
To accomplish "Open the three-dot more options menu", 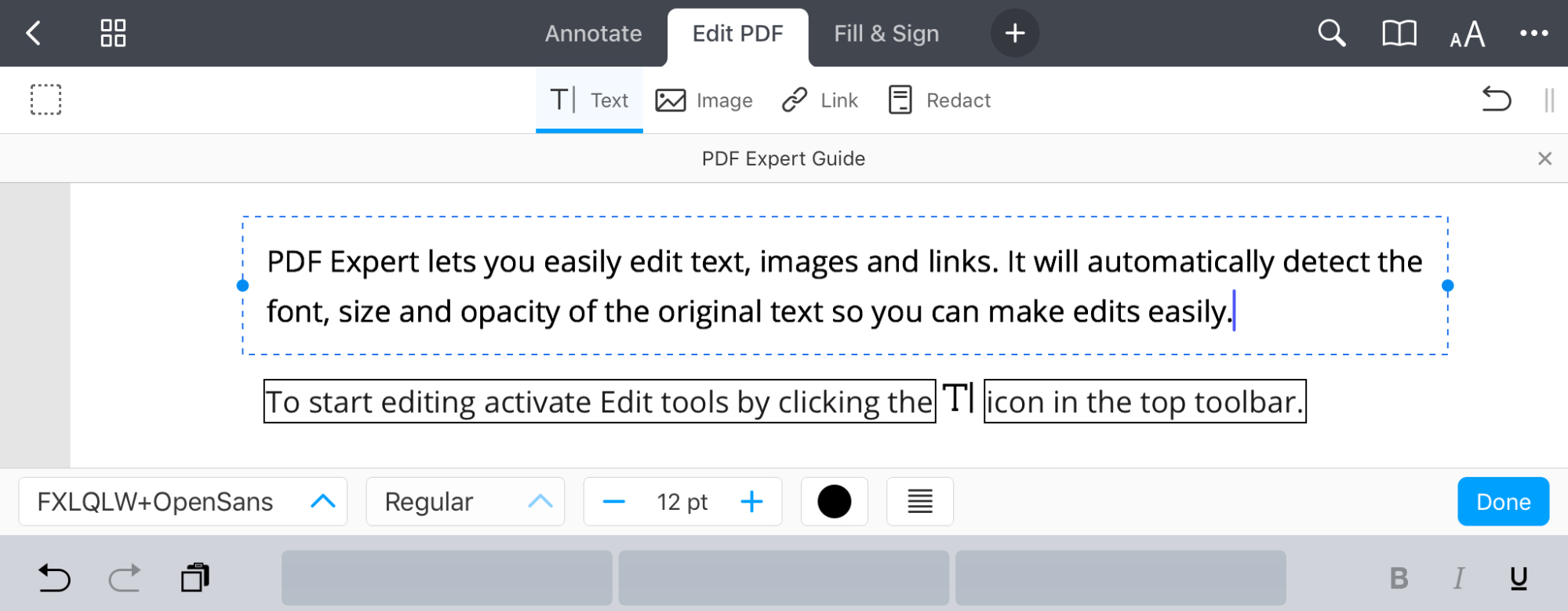I will (1533, 33).
